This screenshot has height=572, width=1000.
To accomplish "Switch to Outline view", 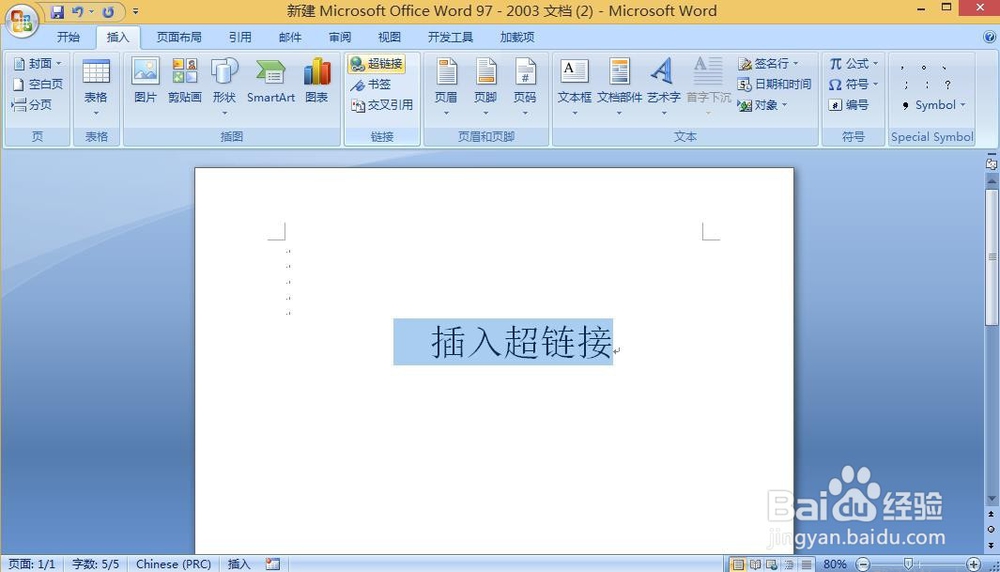I will 790,564.
